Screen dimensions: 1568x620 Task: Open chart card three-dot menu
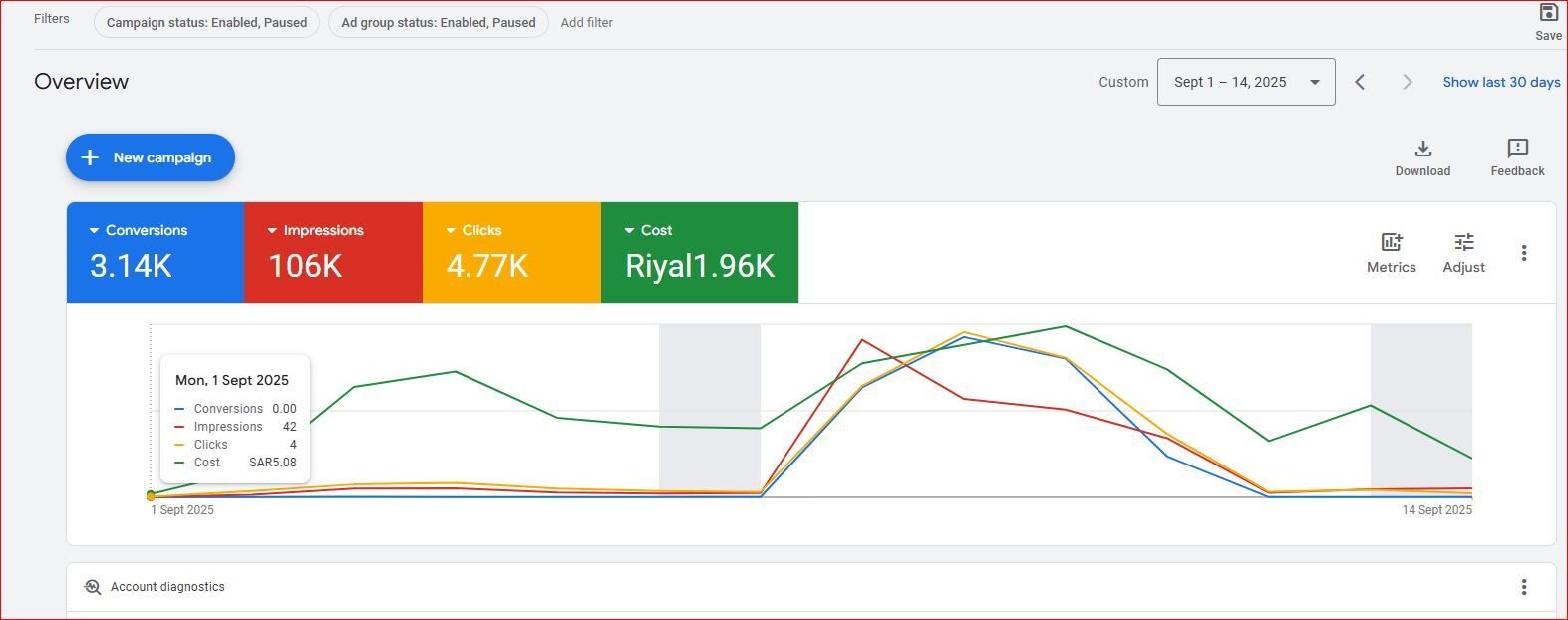[1523, 253]
